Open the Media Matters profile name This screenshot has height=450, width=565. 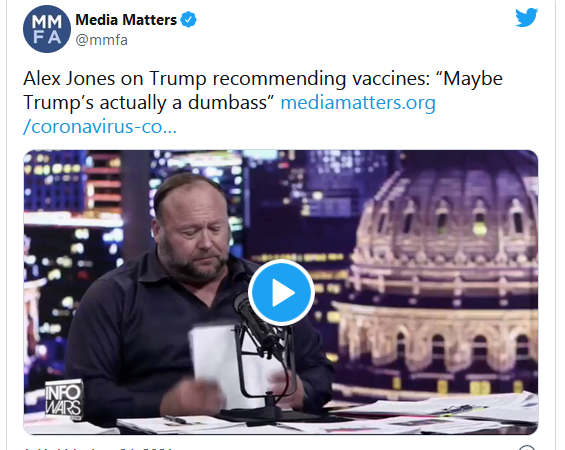[126, 20]
